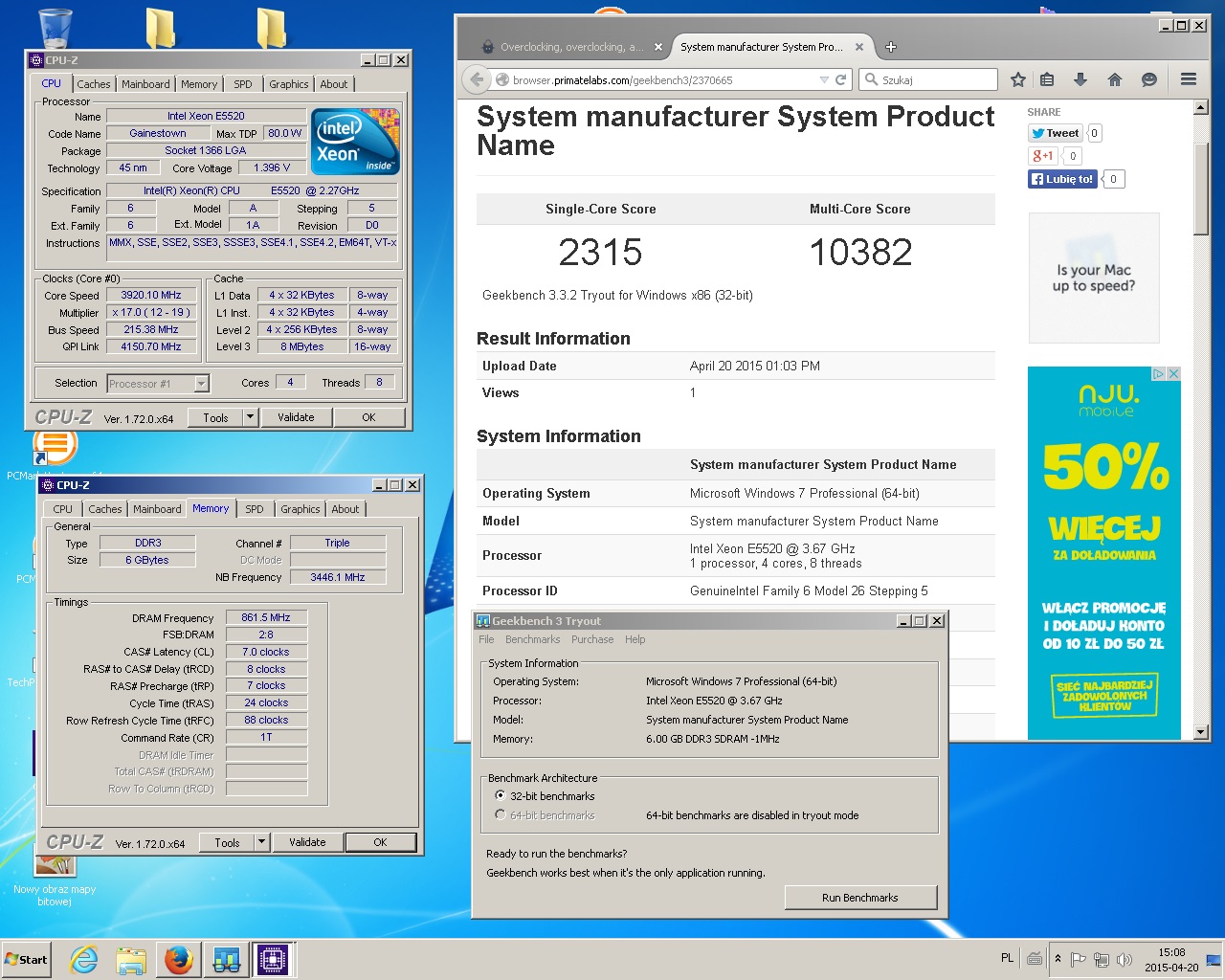Click the network tray icon
Image resolution: width=1225 pixels, height=980 pixels.
pos(1102,959)
